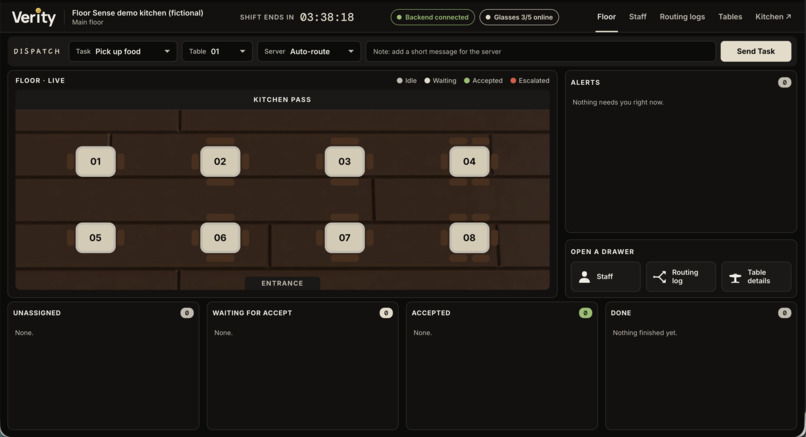The image size is (806, 437).
Task: Click the Verity logo
Action: click(x=34, y=17)
